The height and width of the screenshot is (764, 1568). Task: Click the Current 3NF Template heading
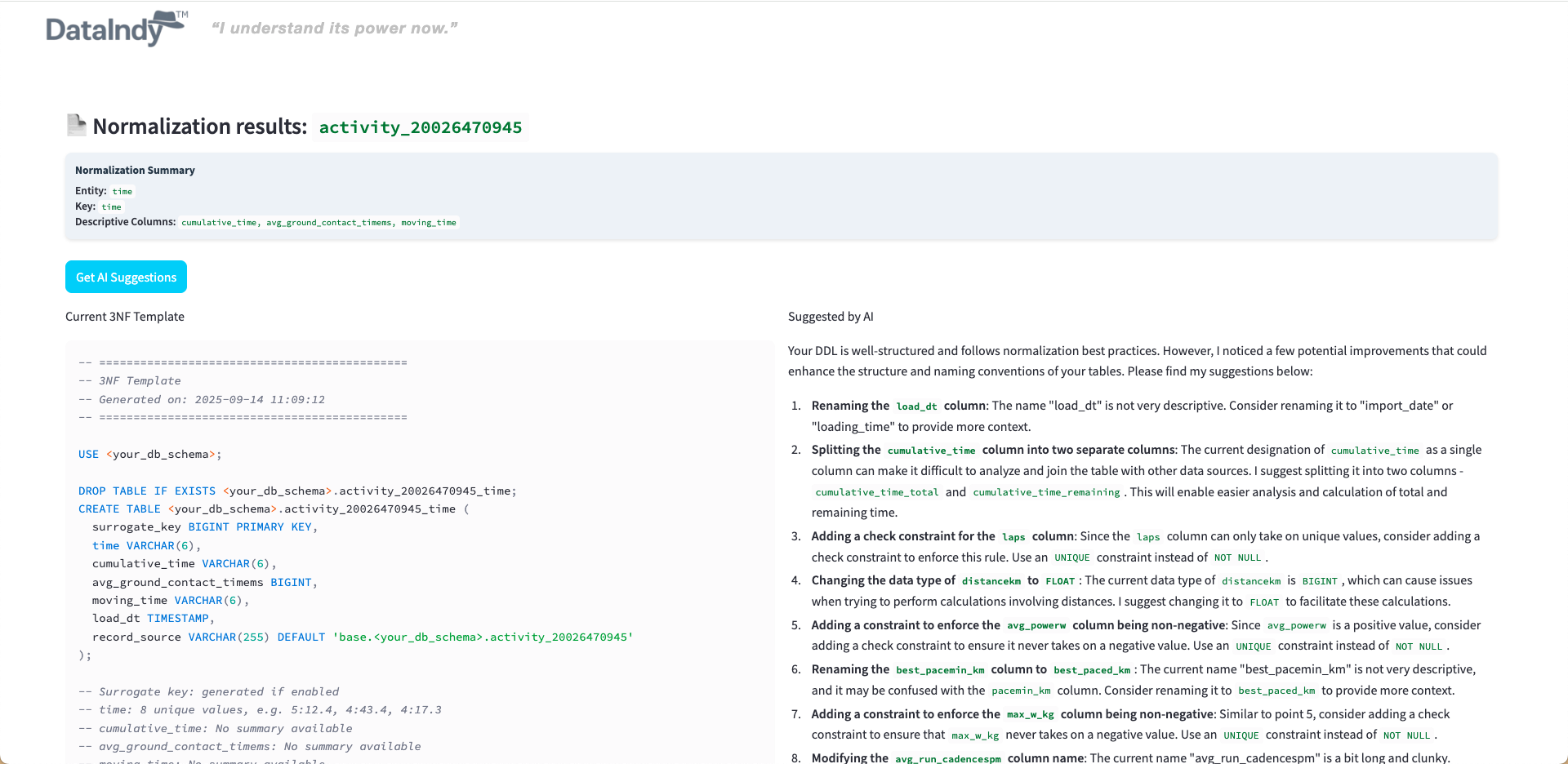point(124,317)
